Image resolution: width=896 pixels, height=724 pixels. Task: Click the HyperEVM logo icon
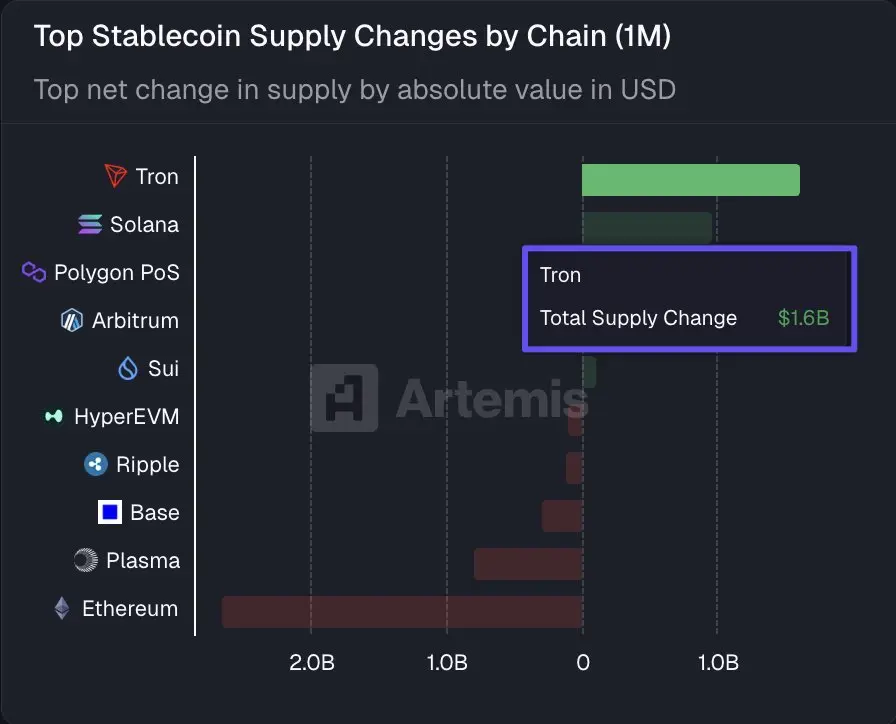tap(54, 417)
